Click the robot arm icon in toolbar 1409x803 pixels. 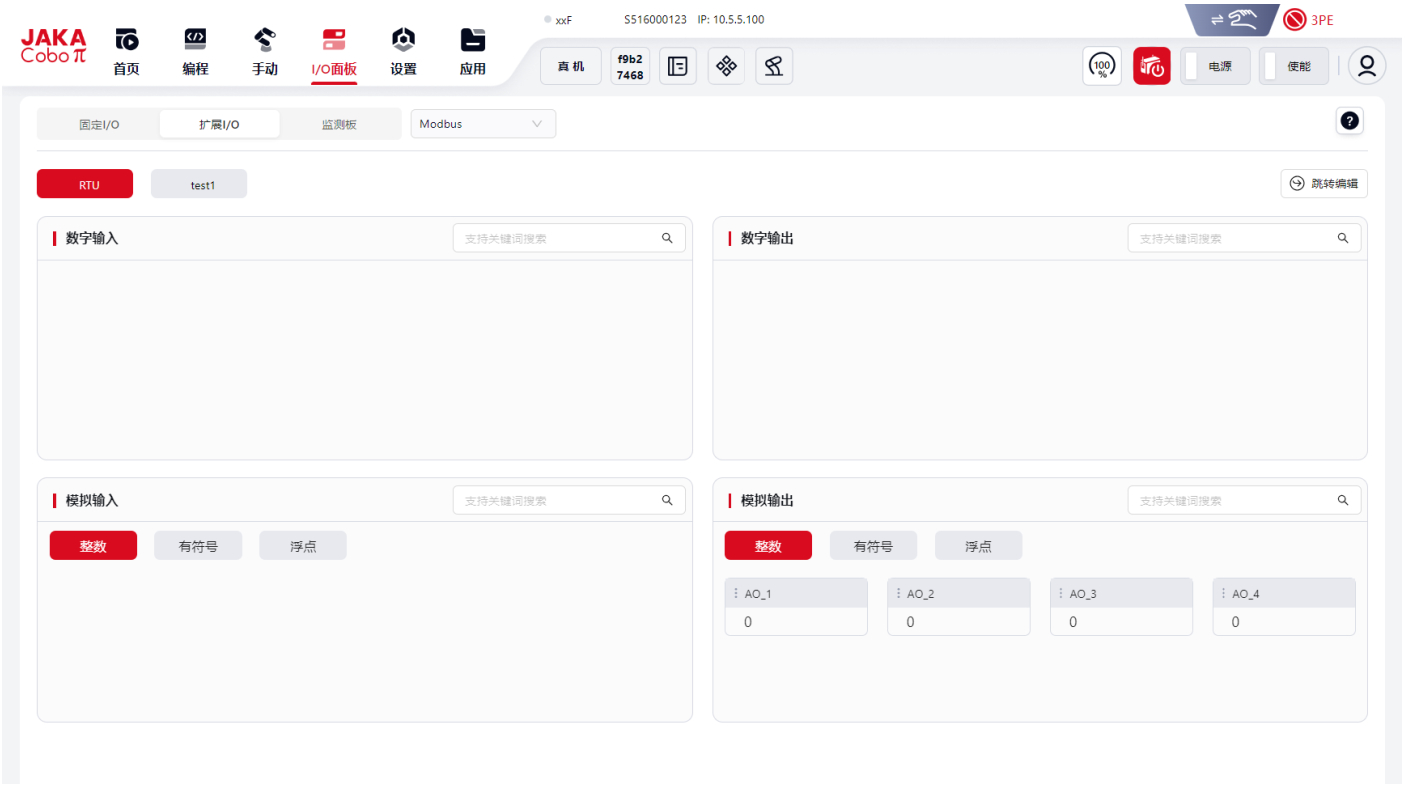coord(774,67)
